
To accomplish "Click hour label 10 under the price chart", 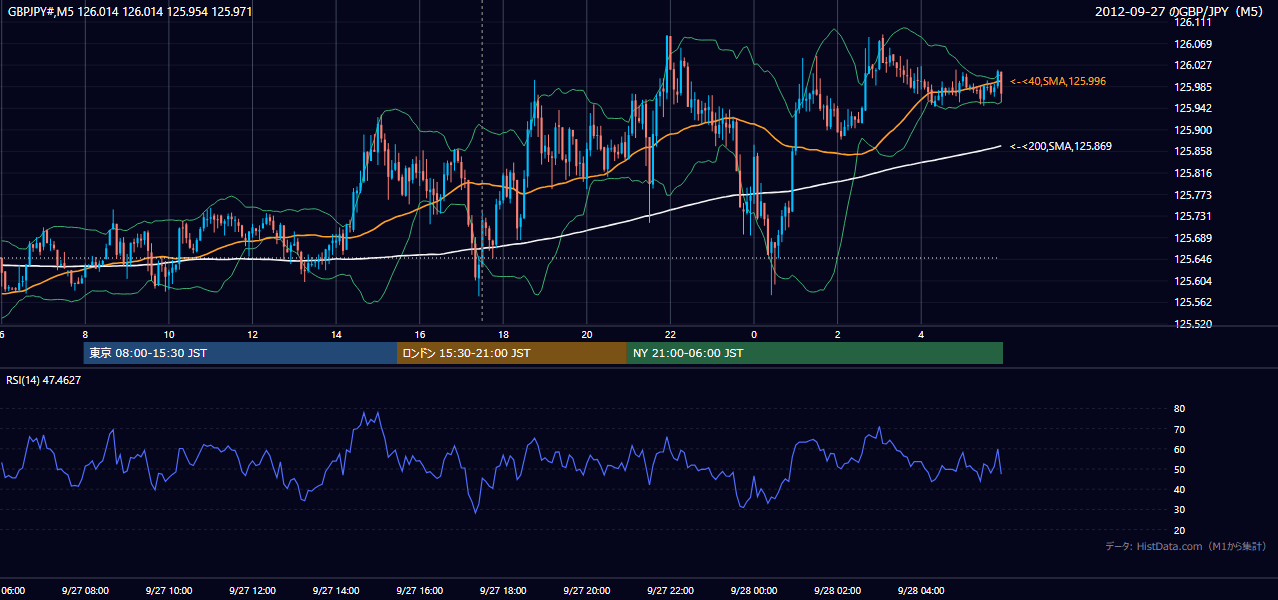I will [169, 335].
